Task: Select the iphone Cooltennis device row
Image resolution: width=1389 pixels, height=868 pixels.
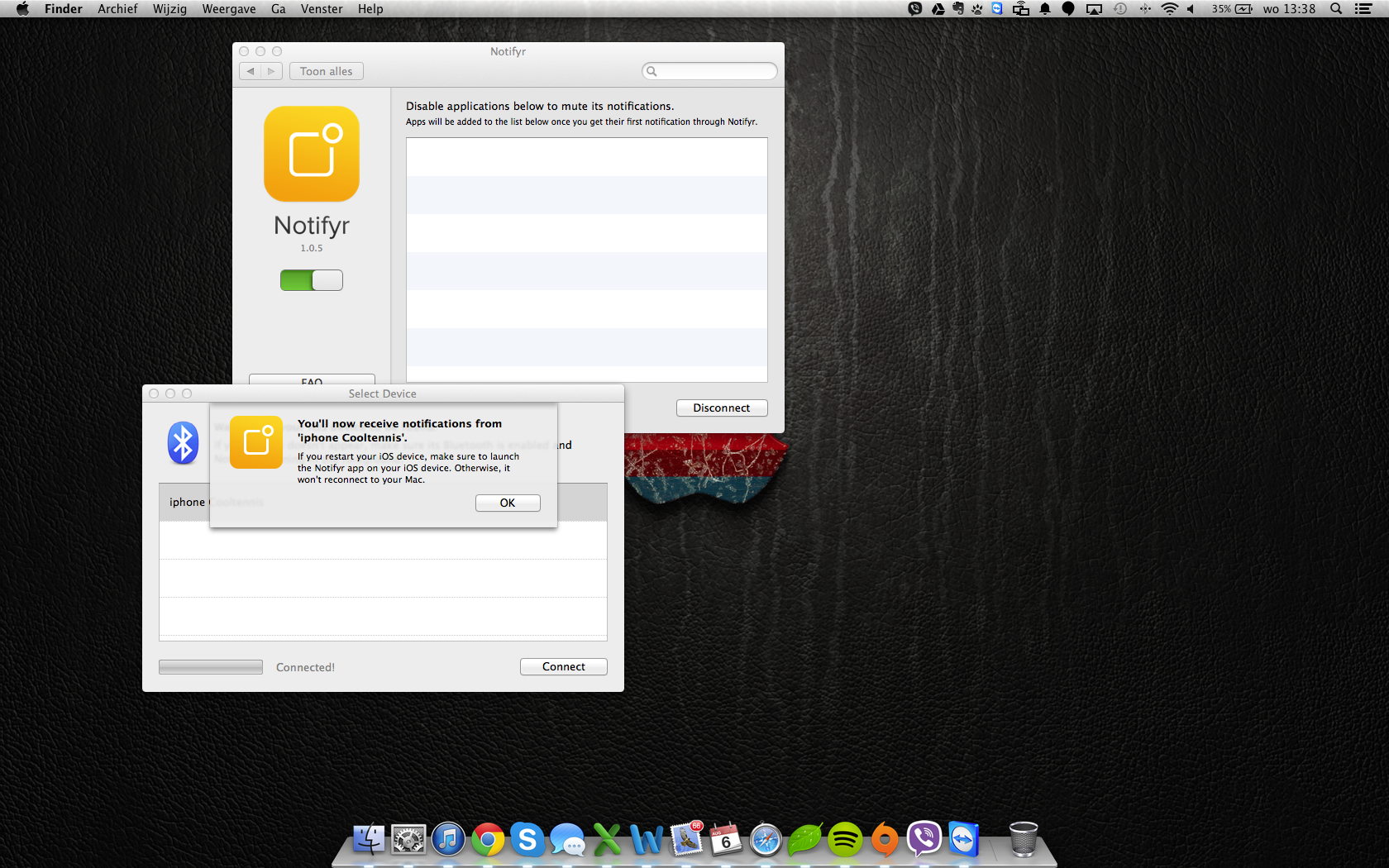Action: [383, 502]
